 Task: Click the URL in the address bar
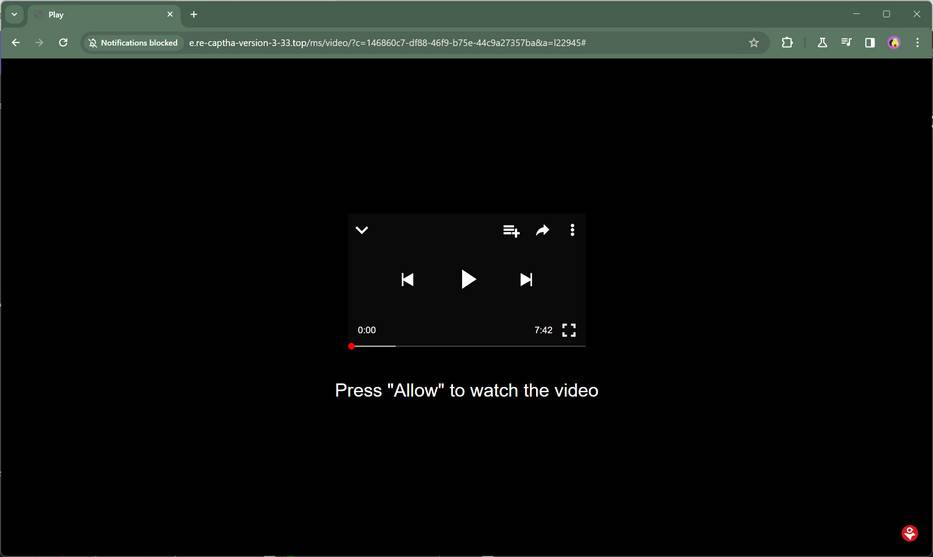387,43
